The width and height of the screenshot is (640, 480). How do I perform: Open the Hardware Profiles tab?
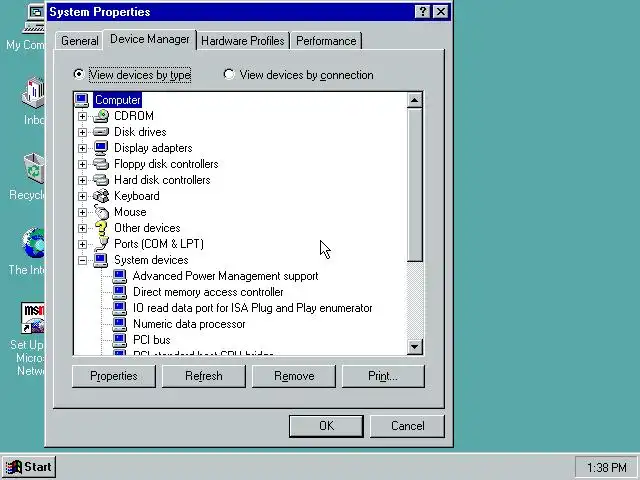click(243, 41)
